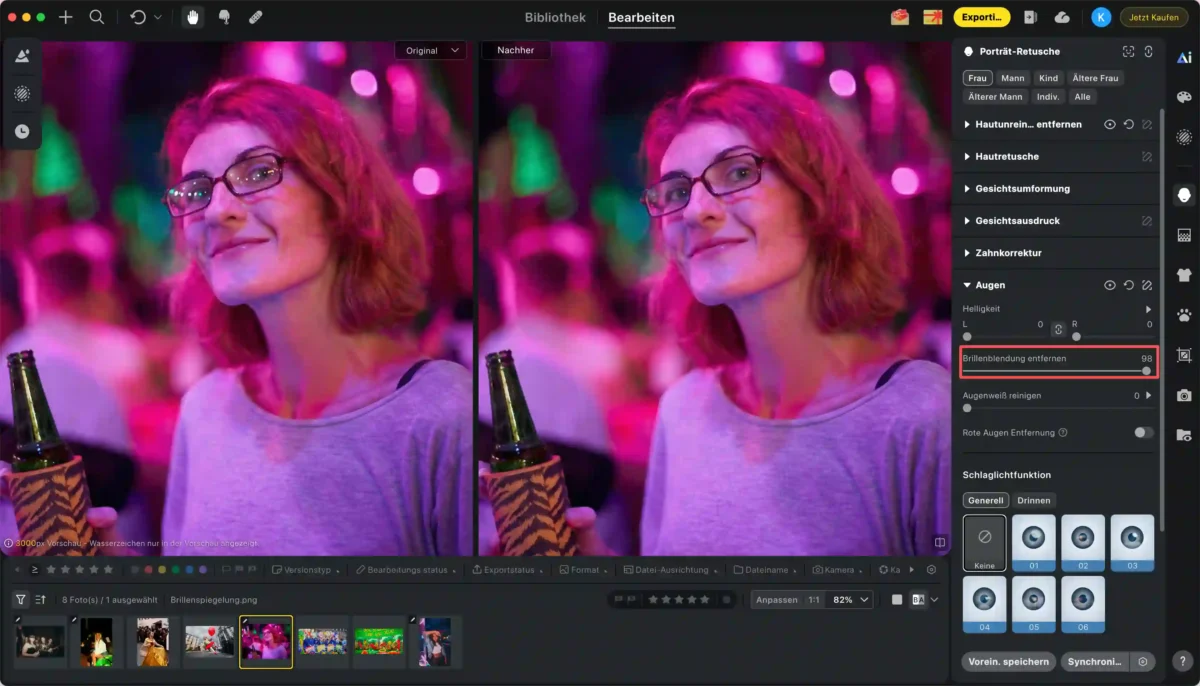This screenshot has height=686, width=1200.
Task: Open the structure tool with dotted circle icon
Action: click(x=24, y=94)
